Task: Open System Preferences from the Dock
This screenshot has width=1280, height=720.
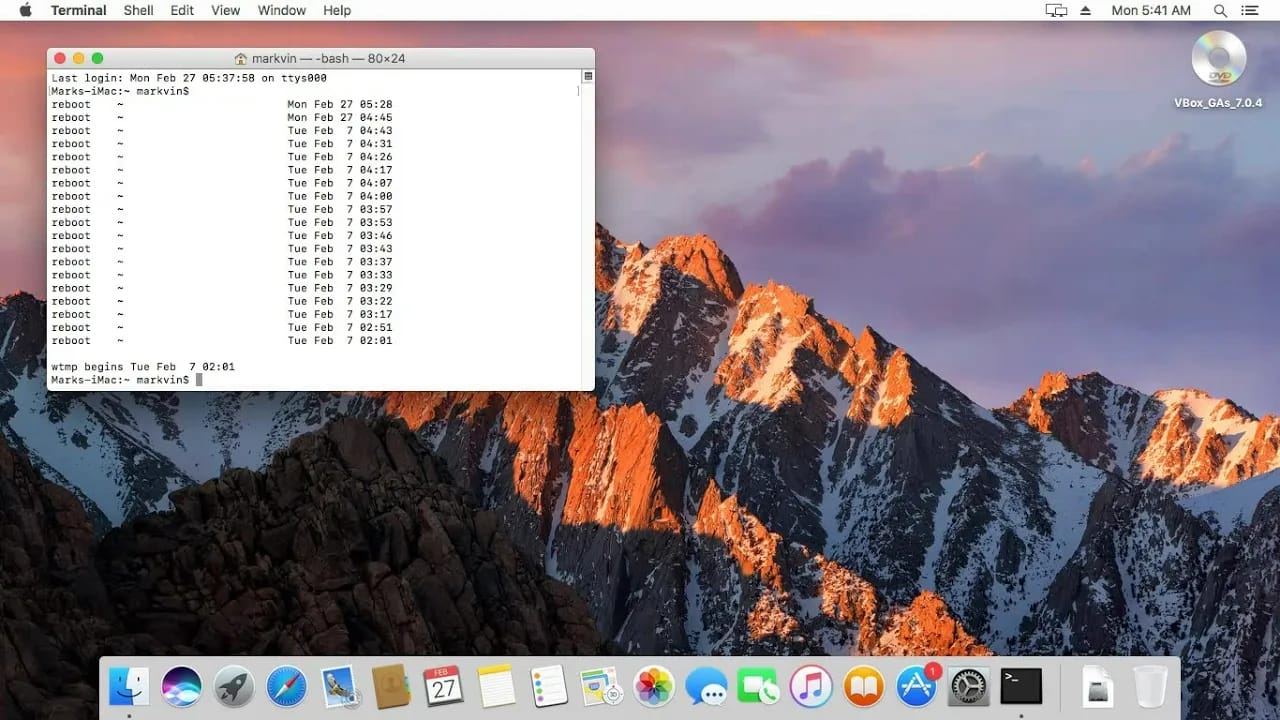Action: click(x=968, y=686)
